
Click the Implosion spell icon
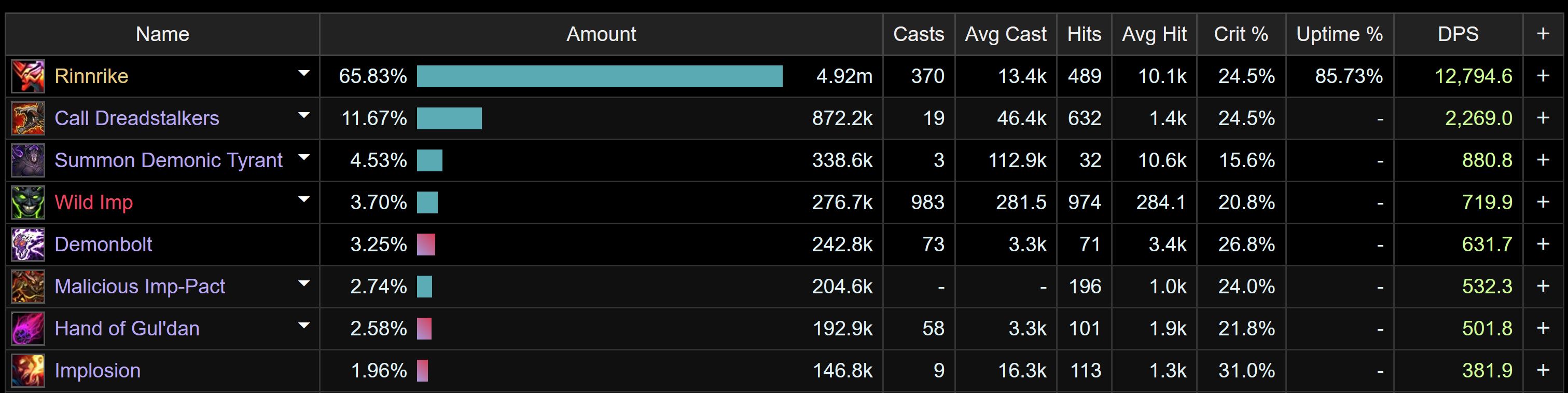[28, 371]
